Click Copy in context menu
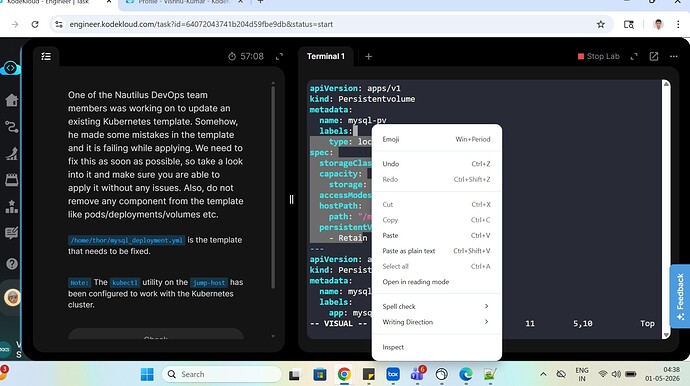690x386 pixels. point(437,220)
